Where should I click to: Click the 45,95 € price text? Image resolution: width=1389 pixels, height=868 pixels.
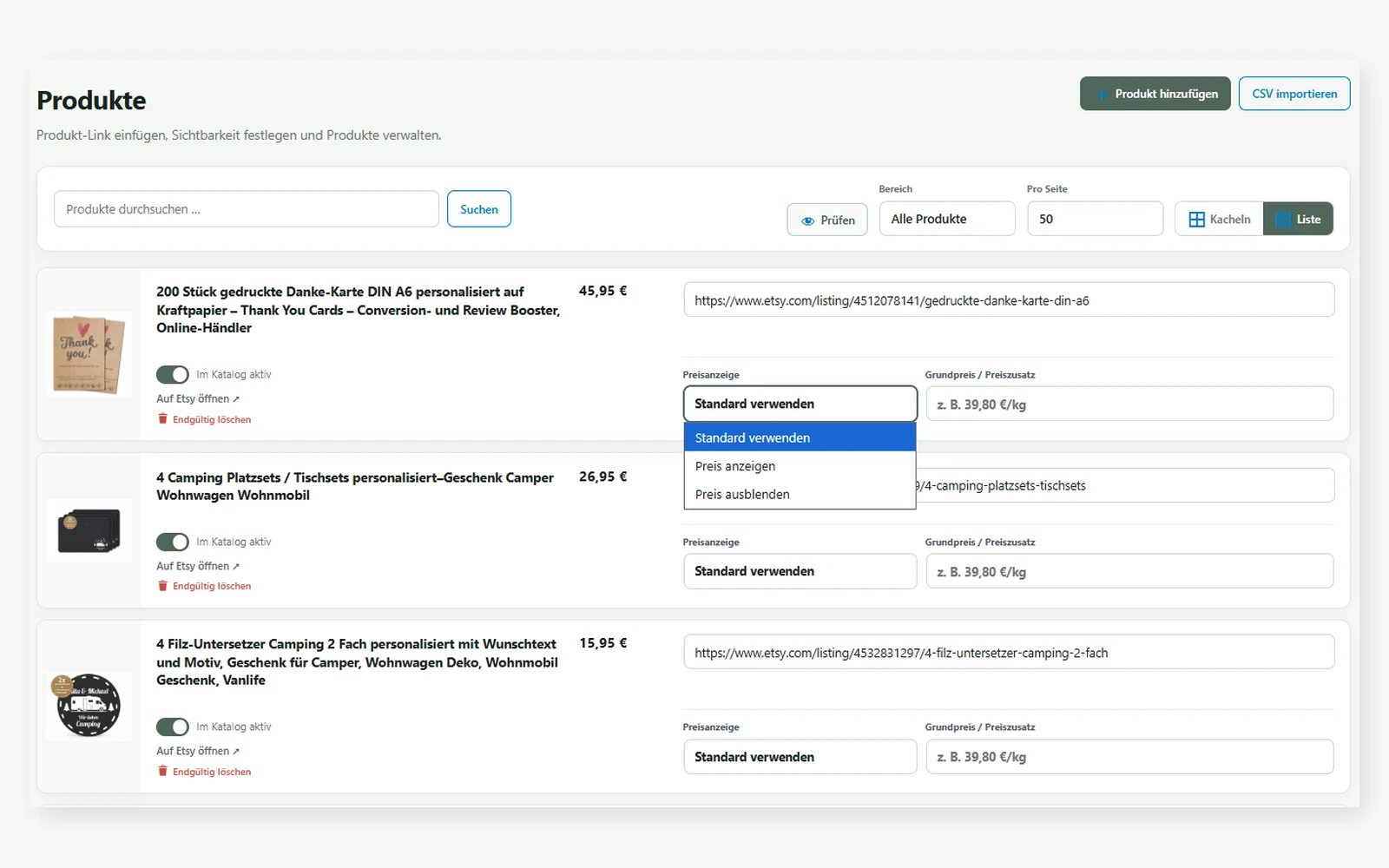602,291
